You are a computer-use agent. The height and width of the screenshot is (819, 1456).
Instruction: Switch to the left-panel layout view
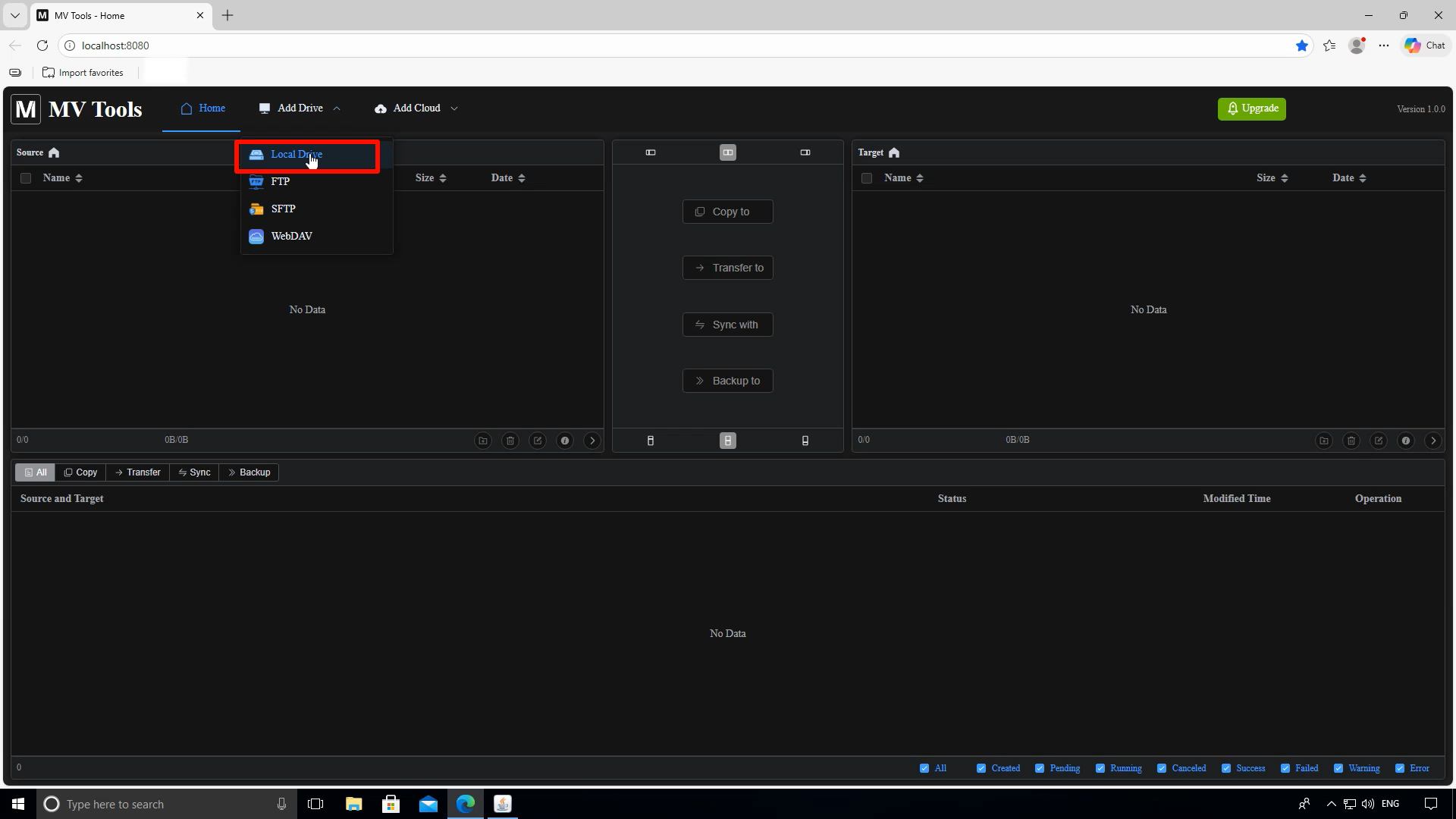click(x=651, y=152)
